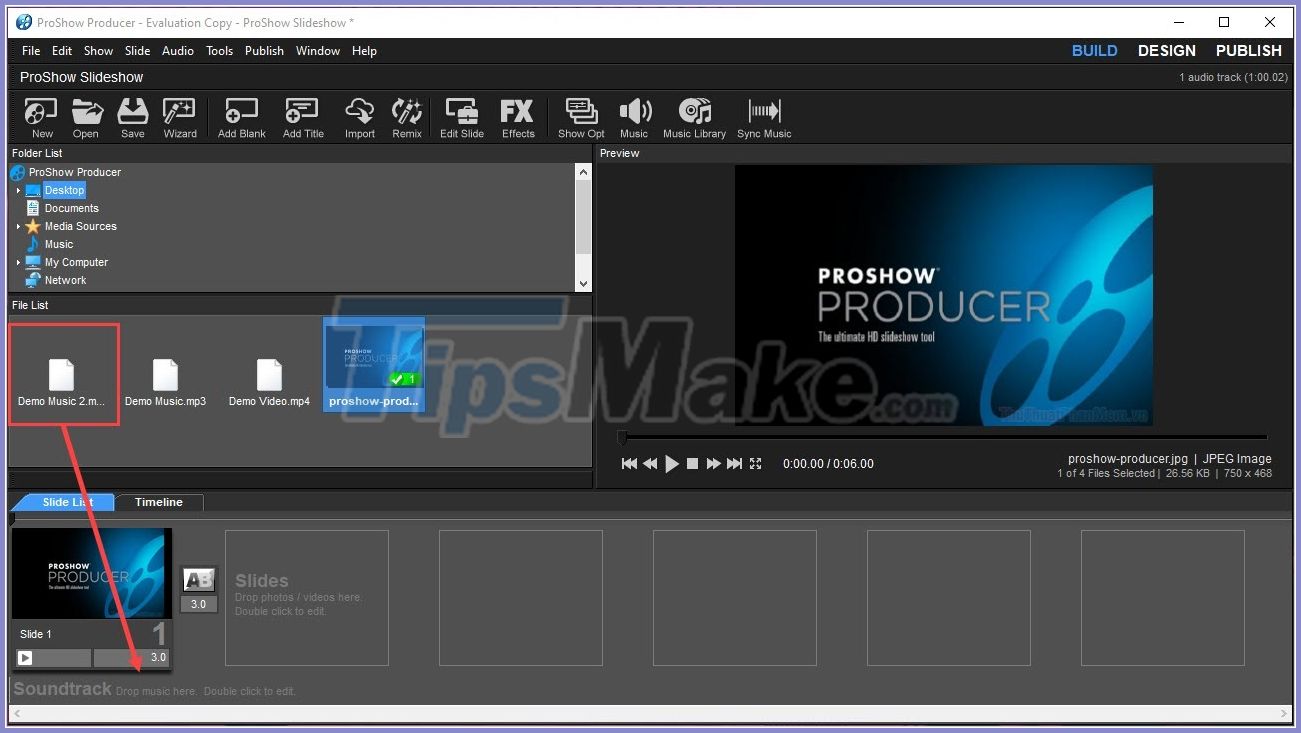
Task: Click the Edit Slide icon
Action: 461,117
